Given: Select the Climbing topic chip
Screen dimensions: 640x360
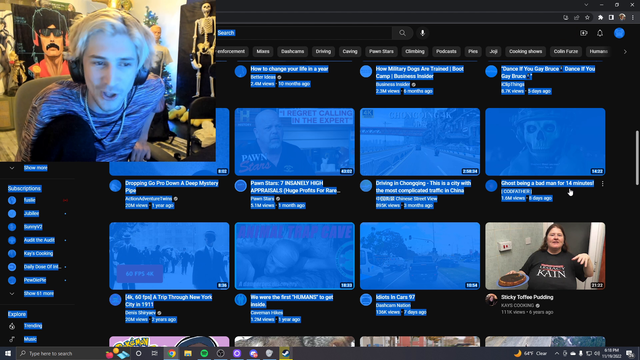Looking at the screenshot, I should point(415,51).
